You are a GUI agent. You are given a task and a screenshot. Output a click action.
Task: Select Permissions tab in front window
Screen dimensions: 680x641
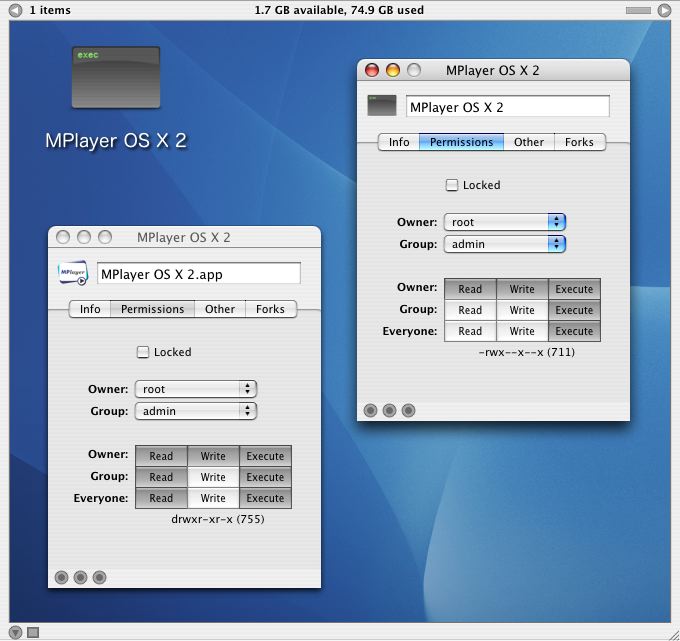pyautogui.click(x=461, y=142)
